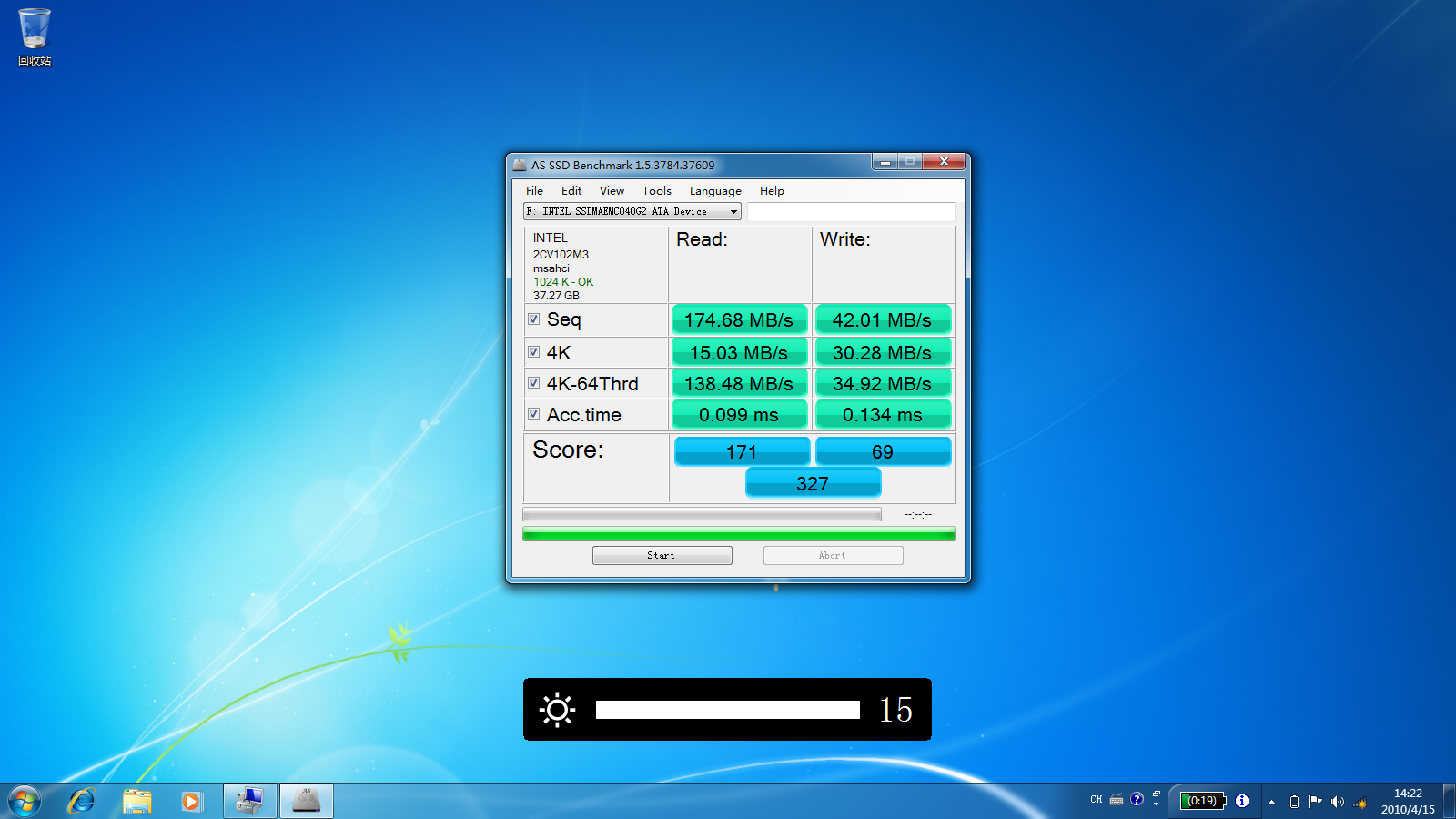Open Windows Explorer folder on taskbar
Screen dimensions: 1456x819
pos(137,802)
